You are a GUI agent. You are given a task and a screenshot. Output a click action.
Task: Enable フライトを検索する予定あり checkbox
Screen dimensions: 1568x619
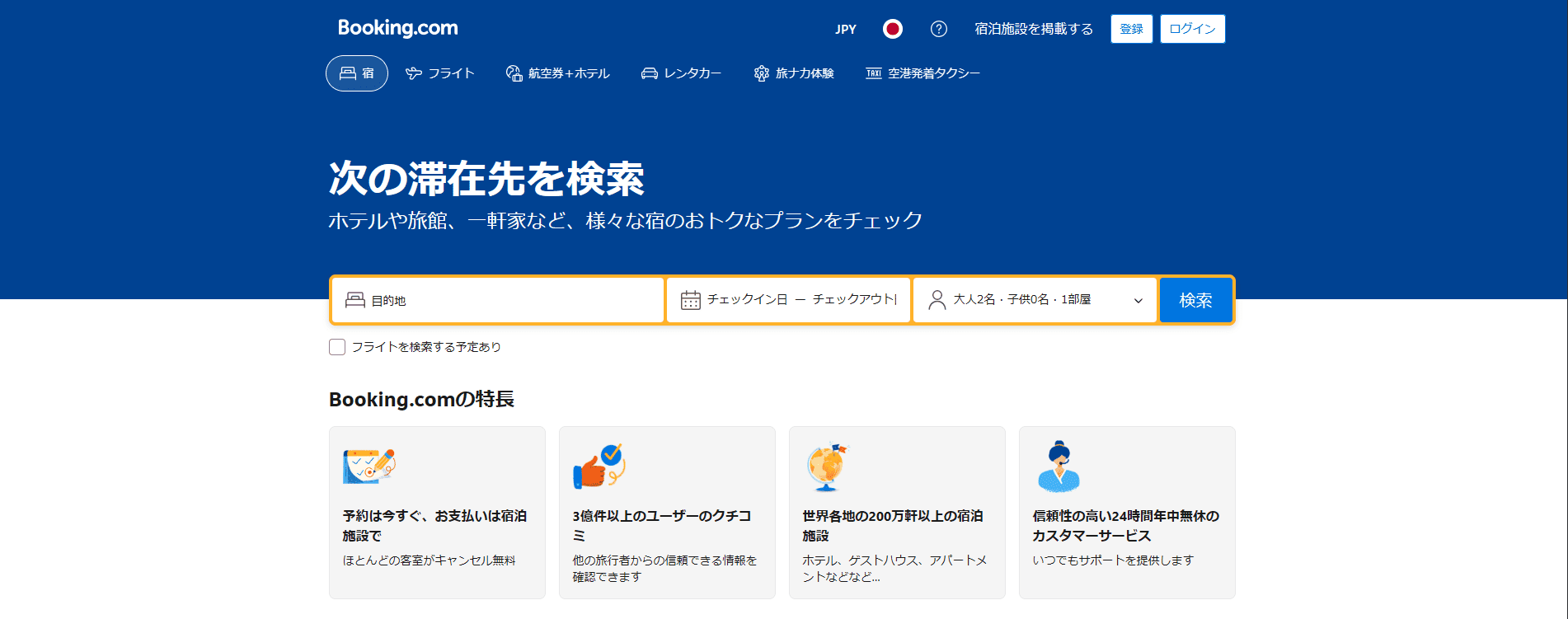tap(337, 347)
